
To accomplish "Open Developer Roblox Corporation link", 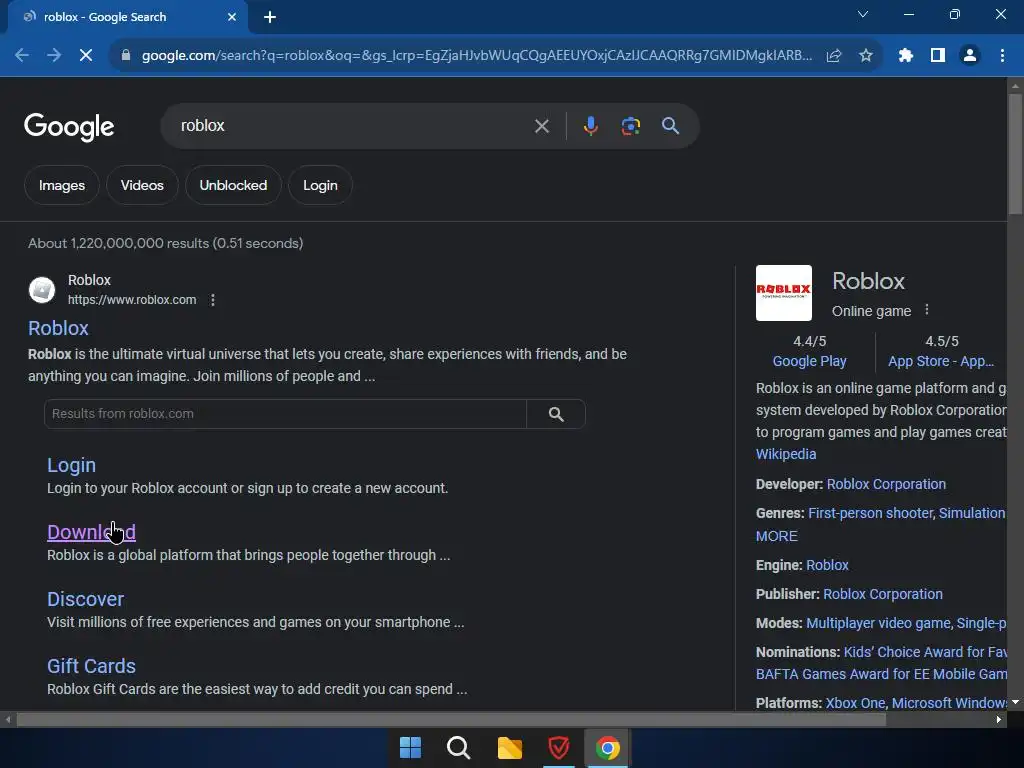I will tap(886, 484).
